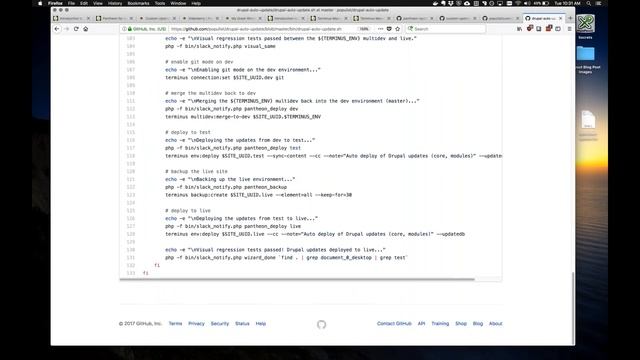
Task: Click inside the github.com address bar
Action: click(261, 29)
